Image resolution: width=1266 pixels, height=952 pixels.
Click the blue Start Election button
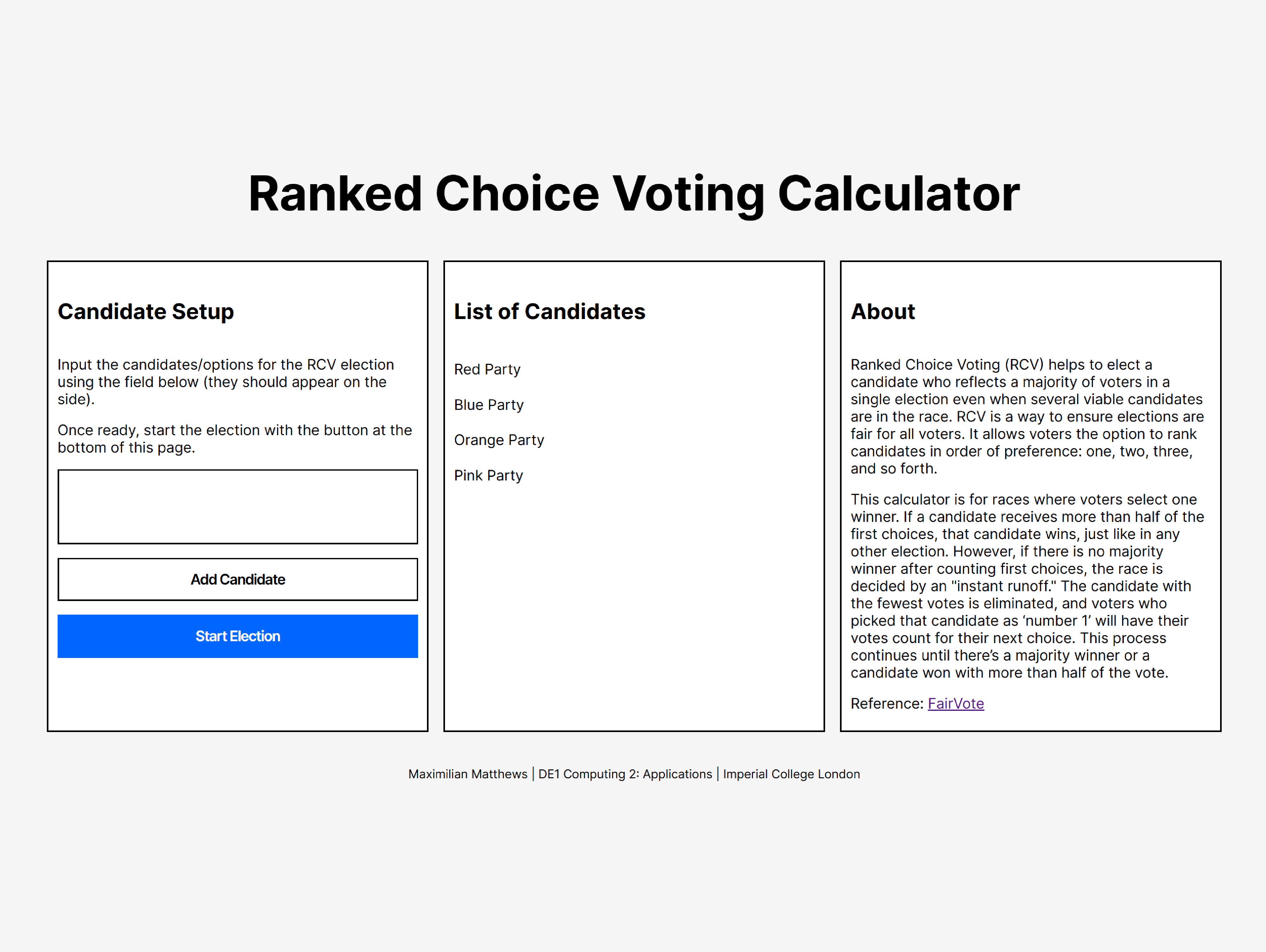(237, 636)
